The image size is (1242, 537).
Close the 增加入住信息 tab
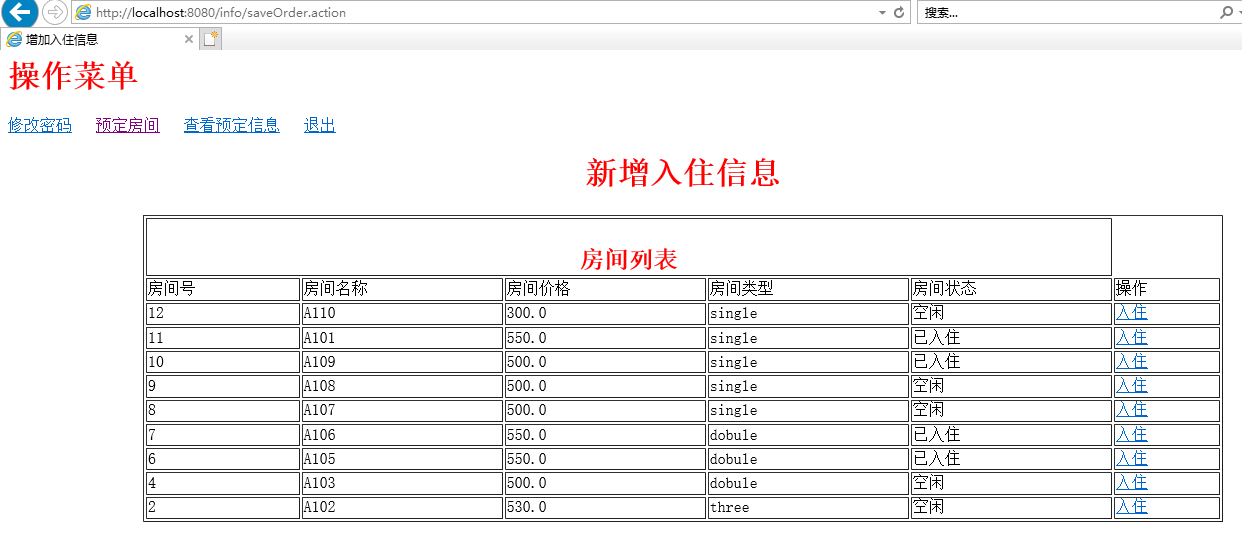pyautogui.click(x=189, y=39)
